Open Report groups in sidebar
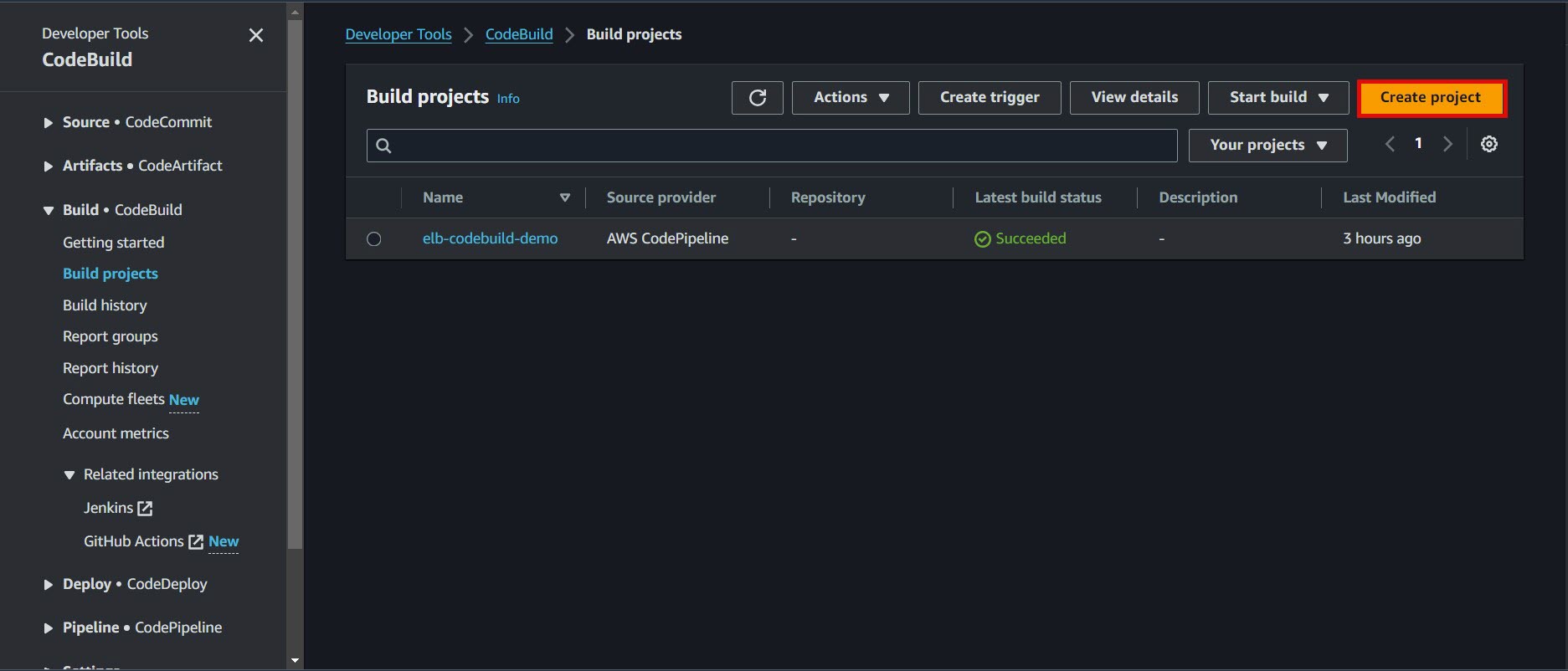 [110, 336]
